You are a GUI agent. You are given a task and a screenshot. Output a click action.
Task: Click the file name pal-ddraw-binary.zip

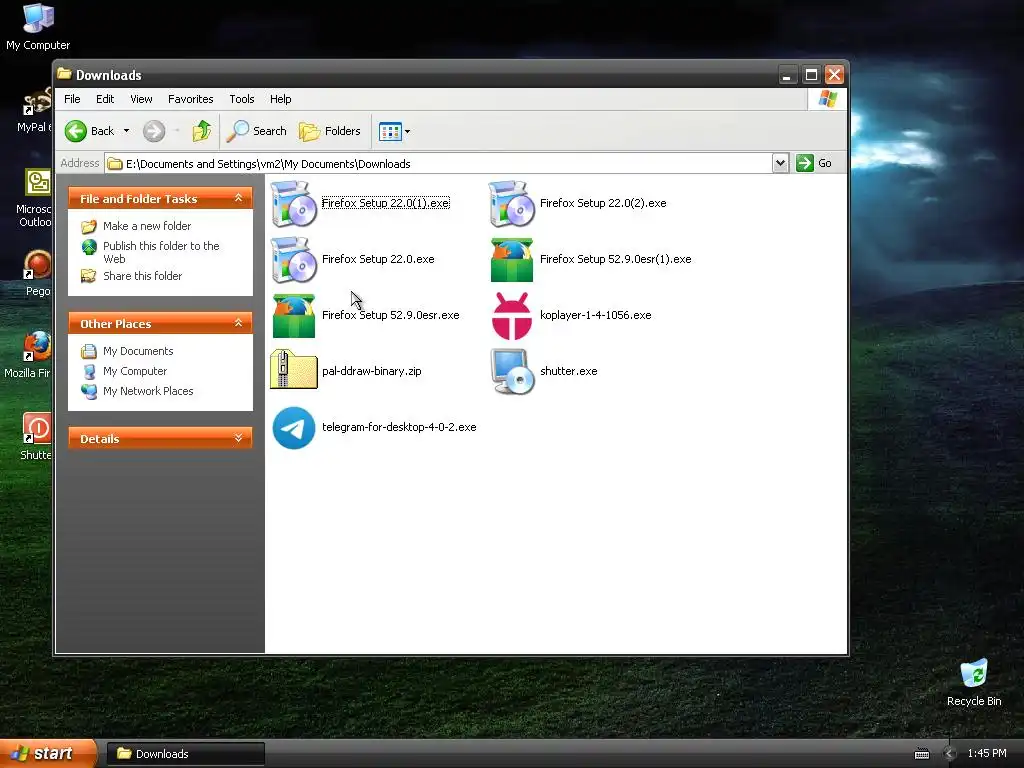point(371,371)
